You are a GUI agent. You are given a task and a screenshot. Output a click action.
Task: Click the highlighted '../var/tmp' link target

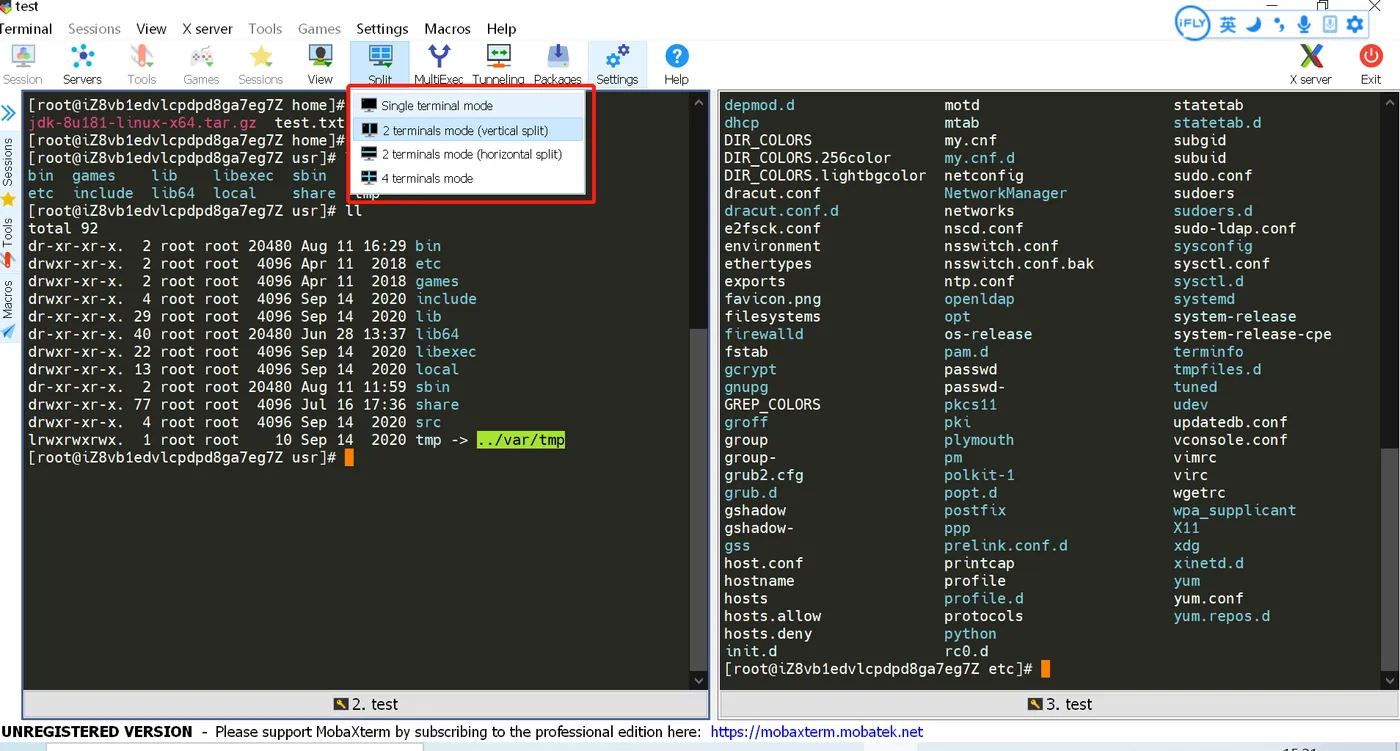[x=521, y=440]
